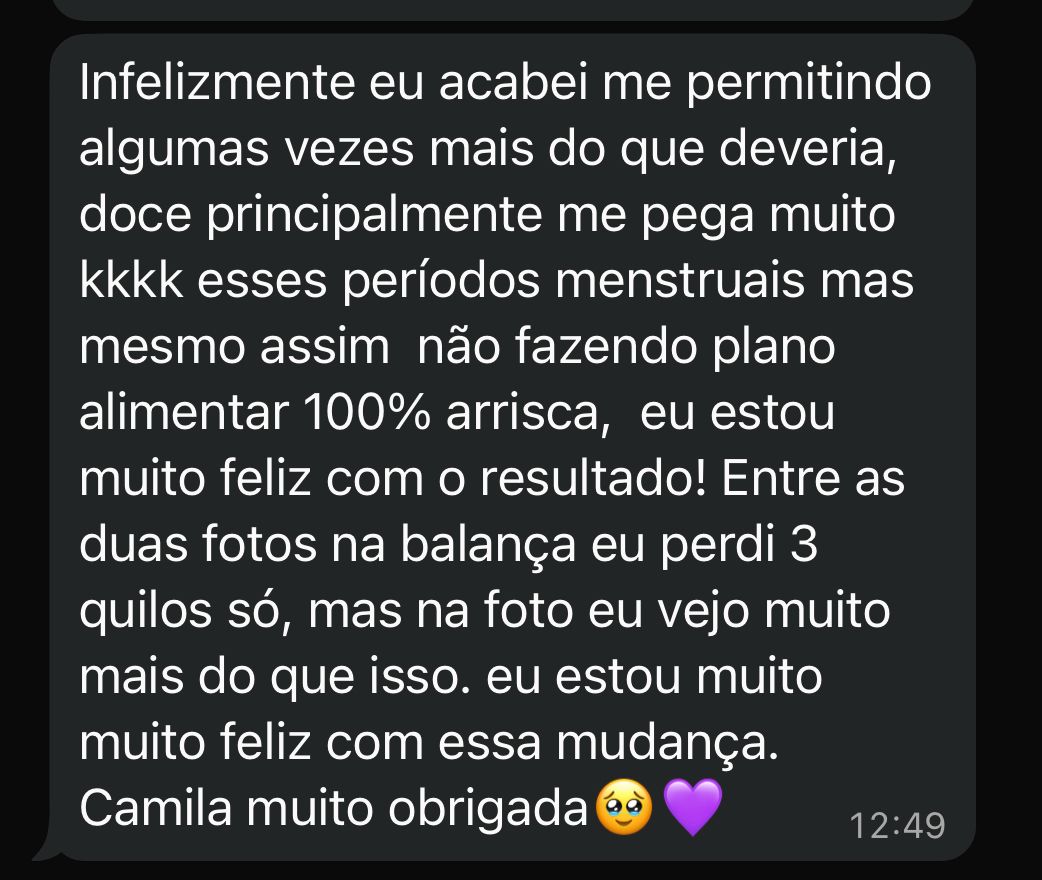Select the word "principalmente" in the message
The width and height of the screenshot is (1042, 880).
(x=373, y=216)
